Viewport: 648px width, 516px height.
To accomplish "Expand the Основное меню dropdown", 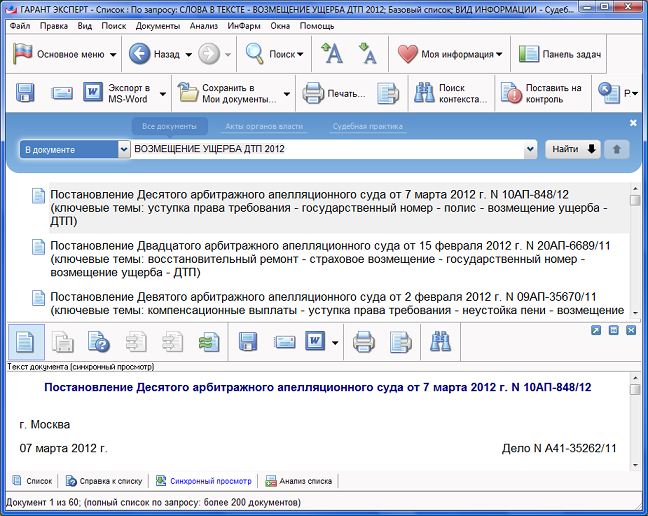I will [113, 54].
